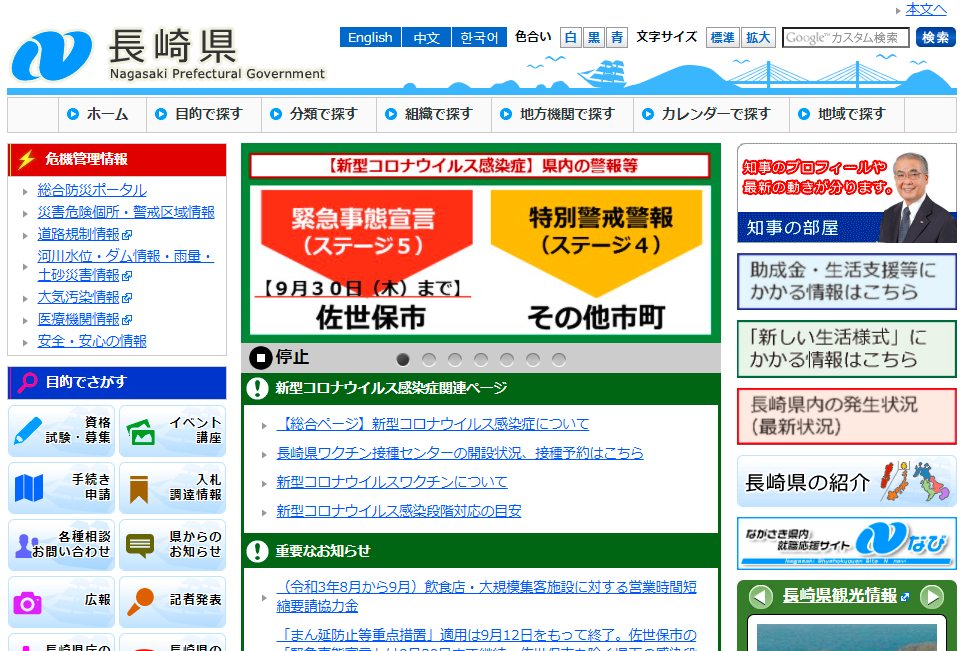Open the 入札 調達情報 bookmark icon tile

[173, 488]
